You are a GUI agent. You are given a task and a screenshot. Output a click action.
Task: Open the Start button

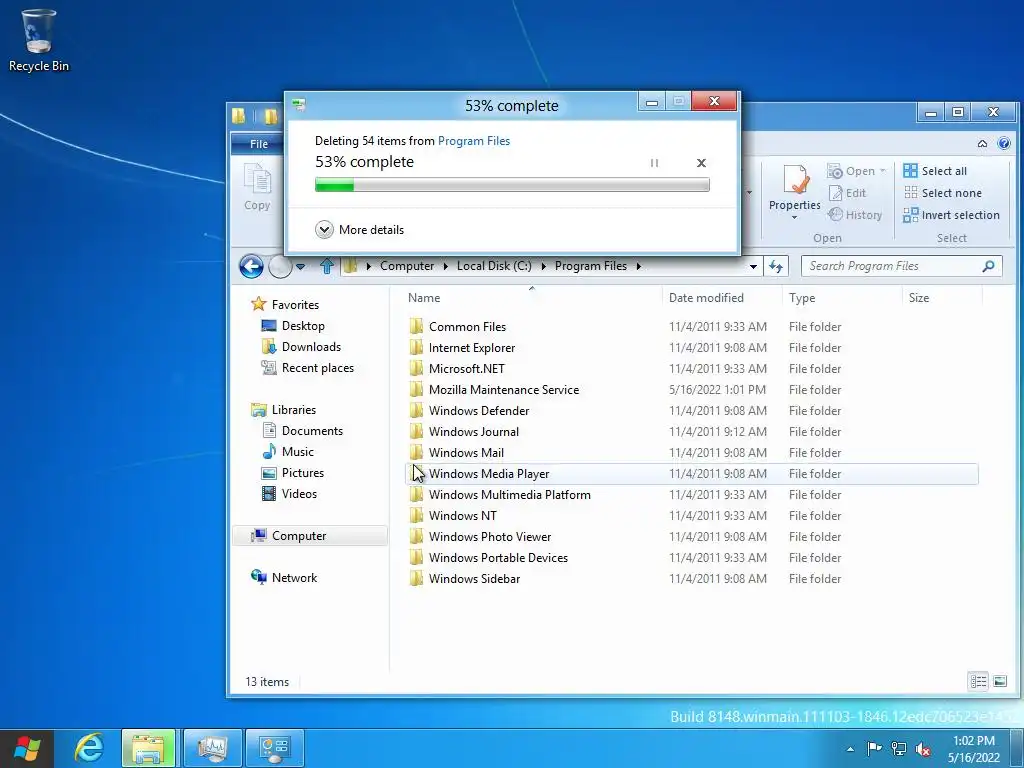[27, 748]
